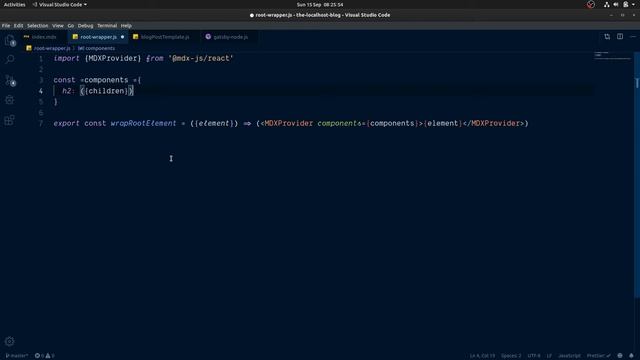
Task: Open the Debug view in activity bar
Action: click(x=10, y=100)
